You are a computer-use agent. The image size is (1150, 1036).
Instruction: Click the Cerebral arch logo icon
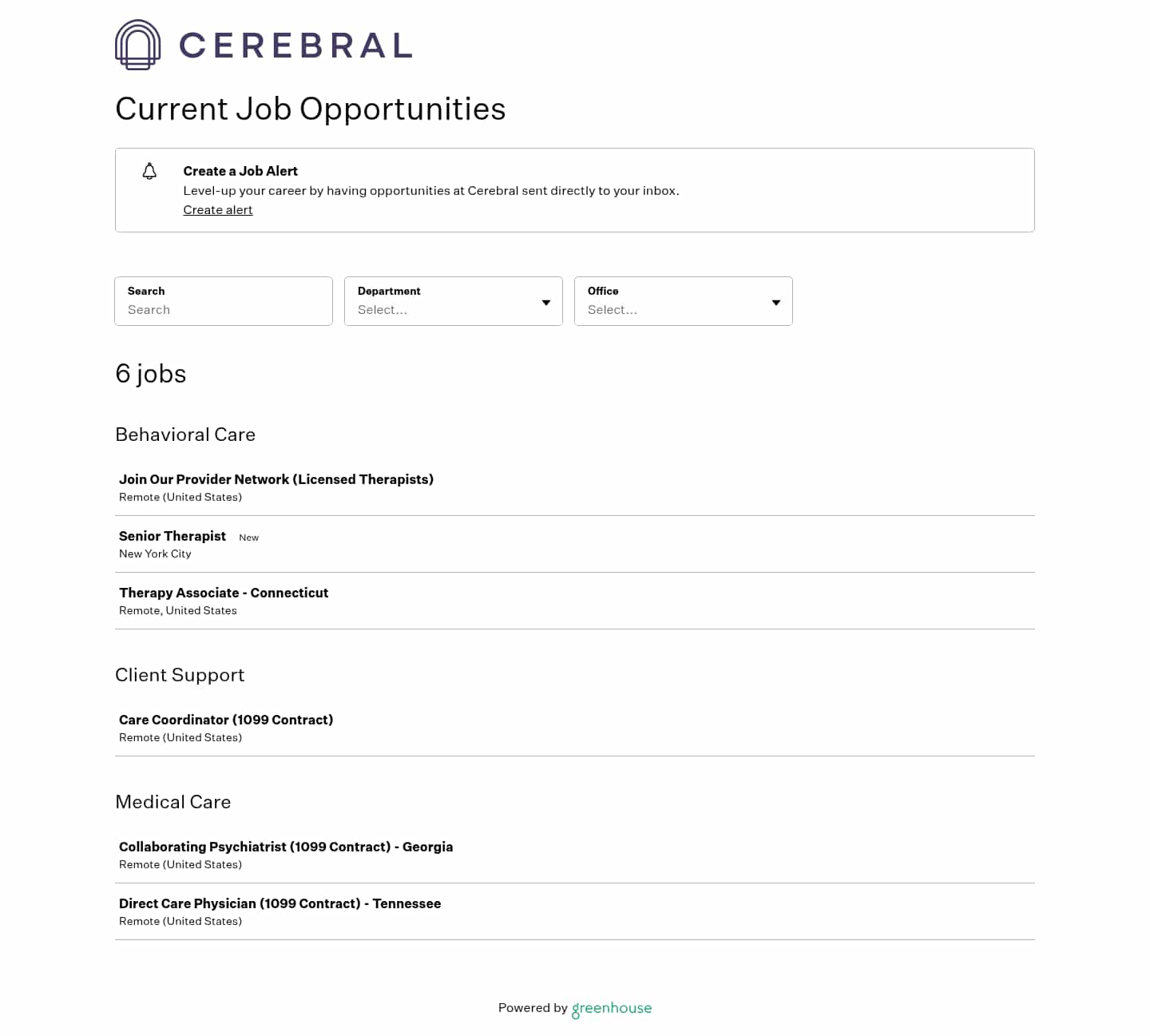click(x=137, y=45)
